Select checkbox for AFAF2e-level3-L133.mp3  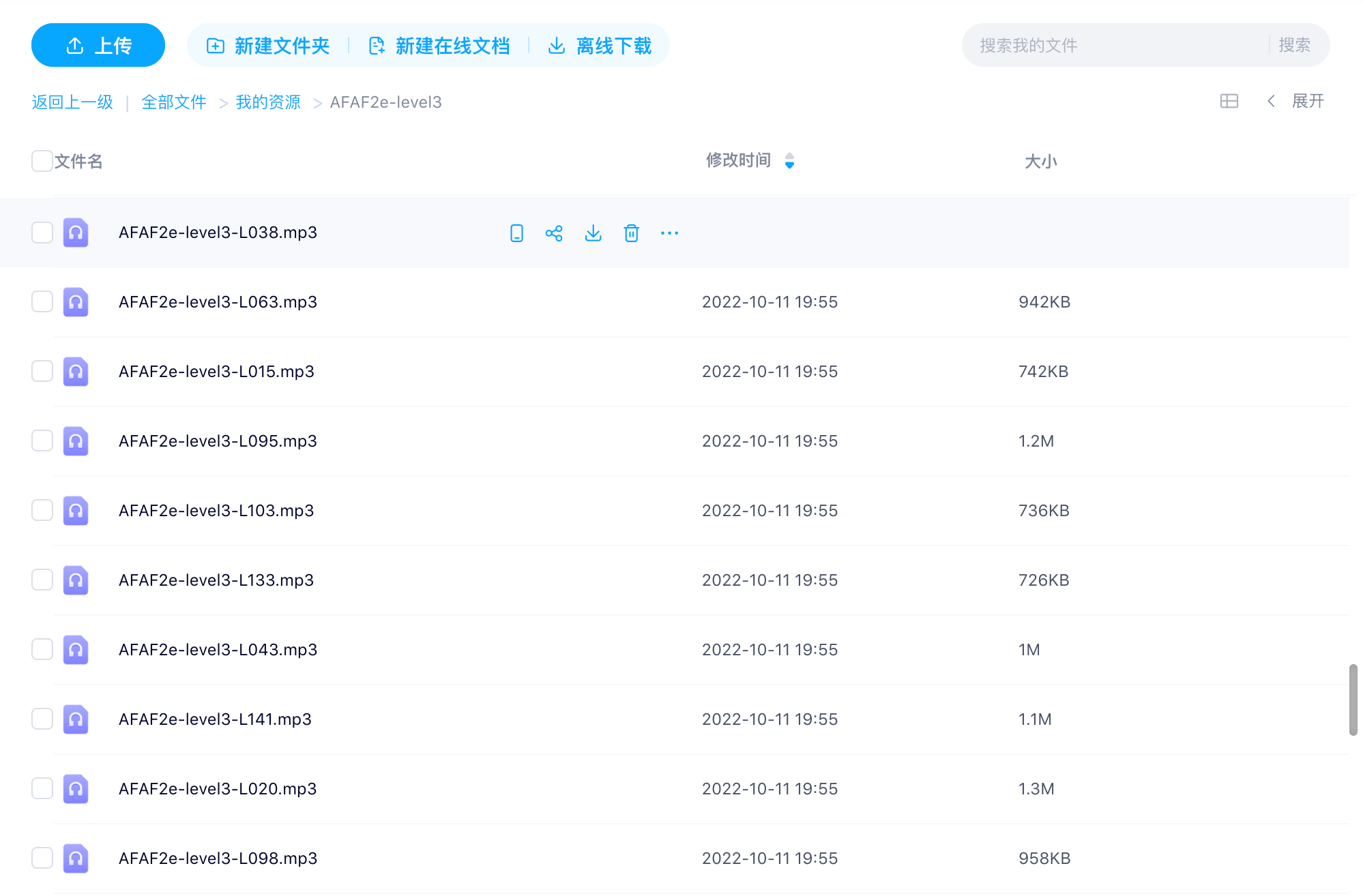click(42, 580)
